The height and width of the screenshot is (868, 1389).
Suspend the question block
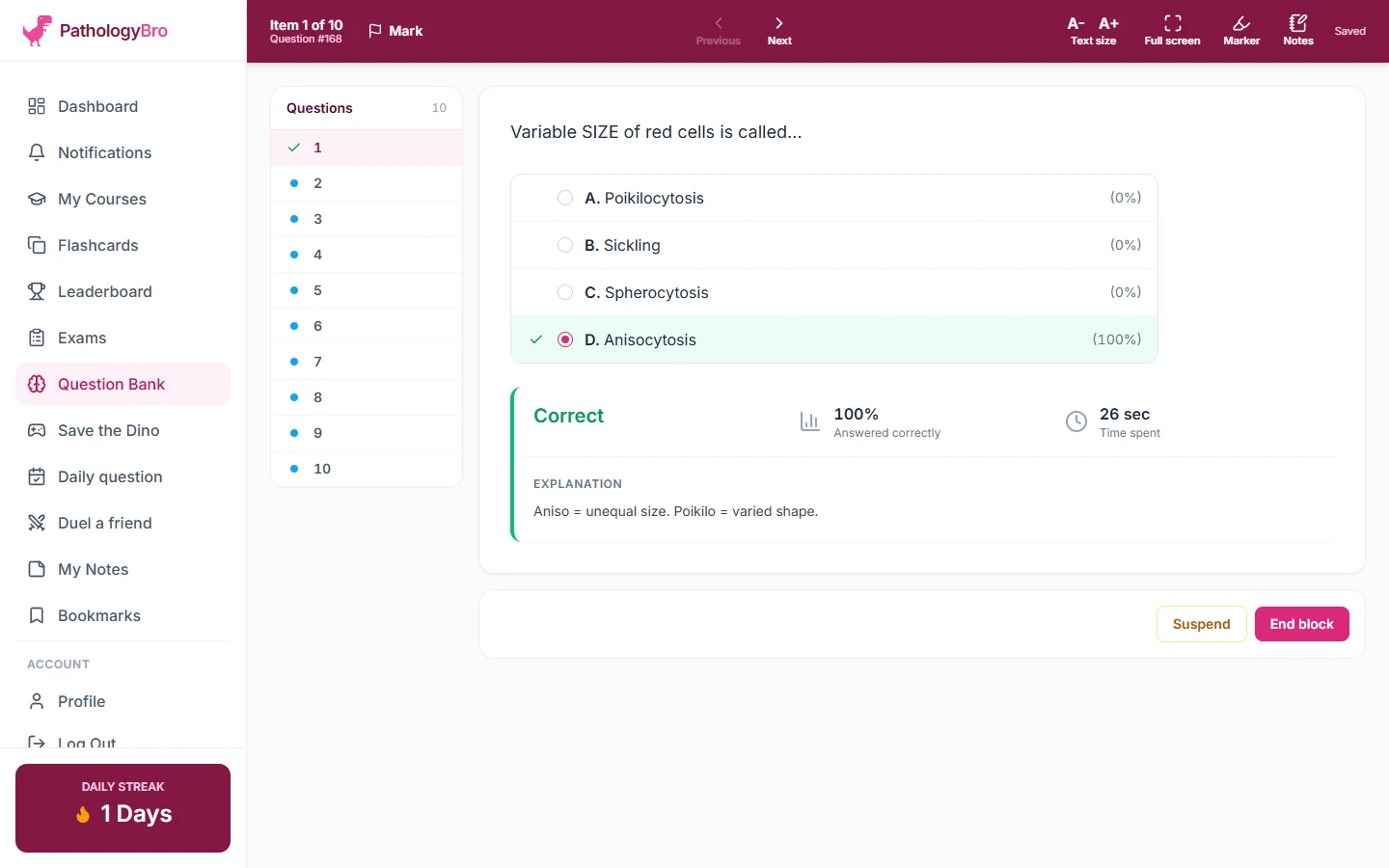click(1202, 624)
